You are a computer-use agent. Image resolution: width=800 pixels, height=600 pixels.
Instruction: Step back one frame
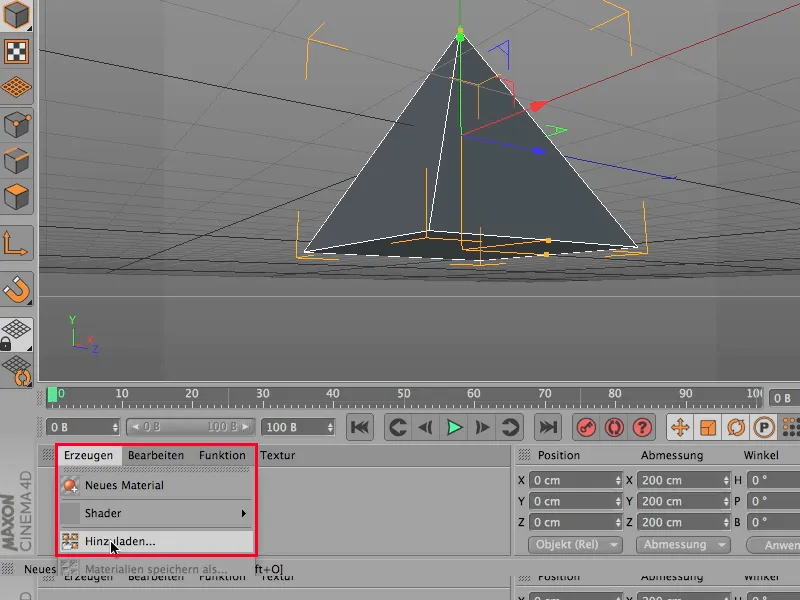(425, 427)
